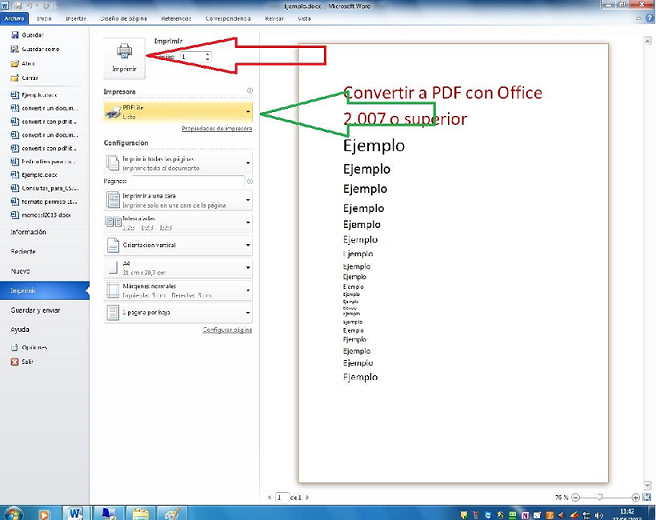Go to next page in print preview

[x=308, y=497]
